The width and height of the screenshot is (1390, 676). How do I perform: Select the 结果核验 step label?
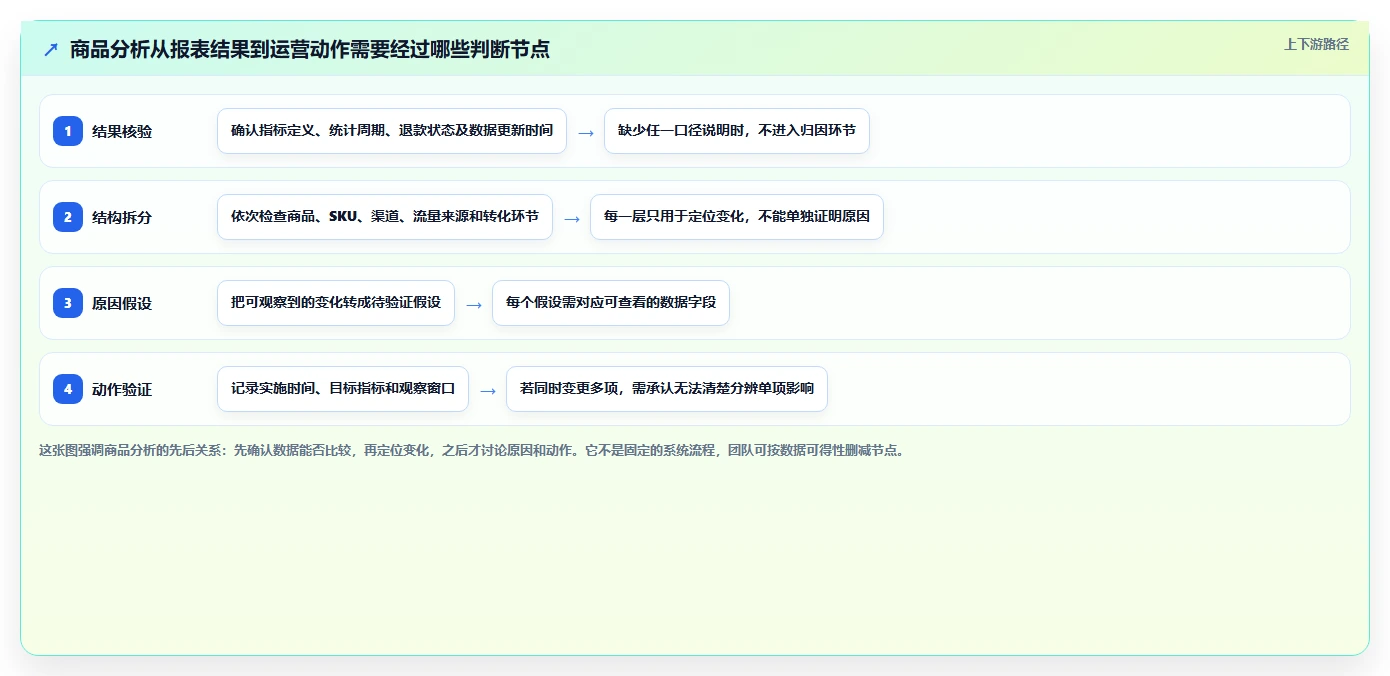[x=122, y=131]
